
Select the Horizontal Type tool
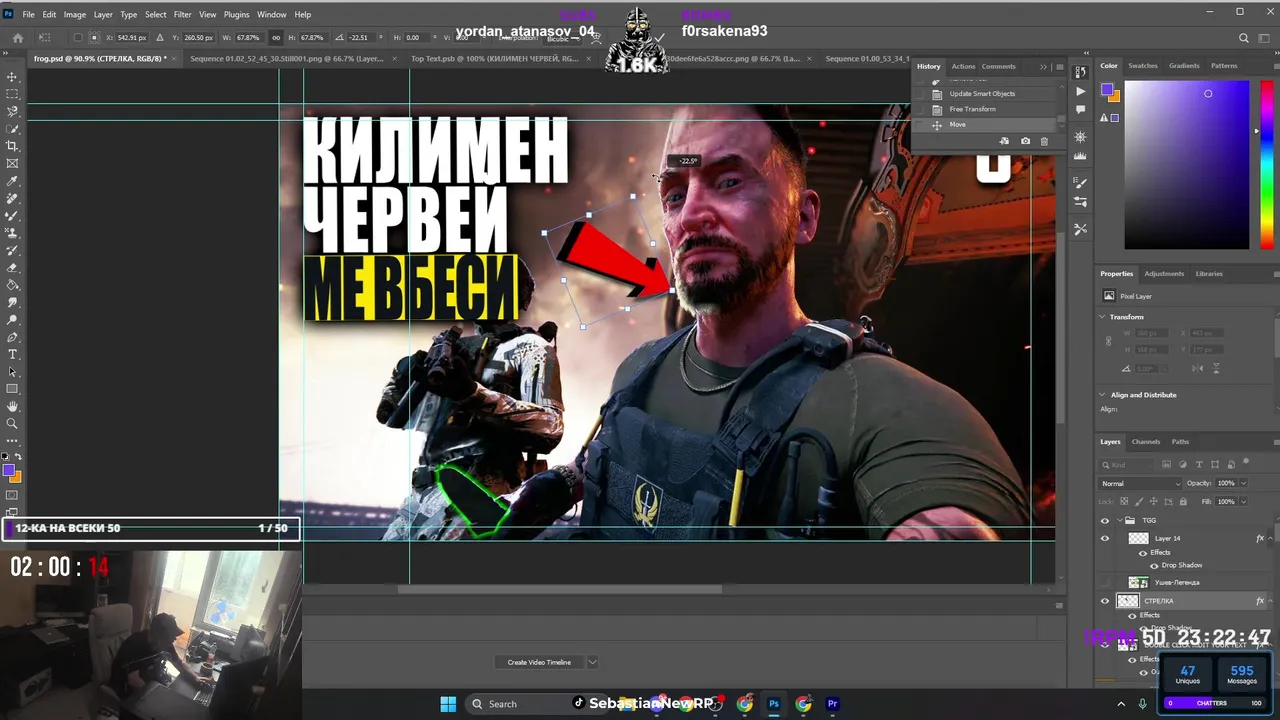point(12,354)
